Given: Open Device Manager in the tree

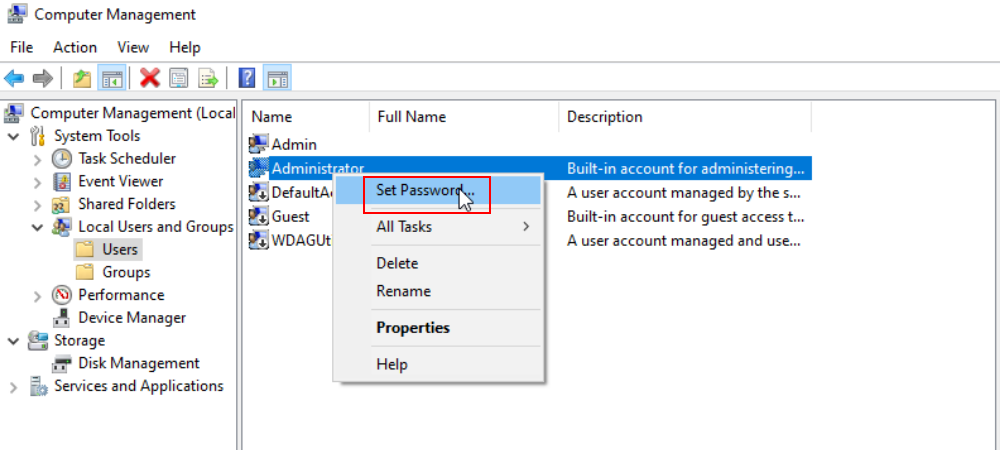Looking at the screenshot, I should [x=132, y=318].
